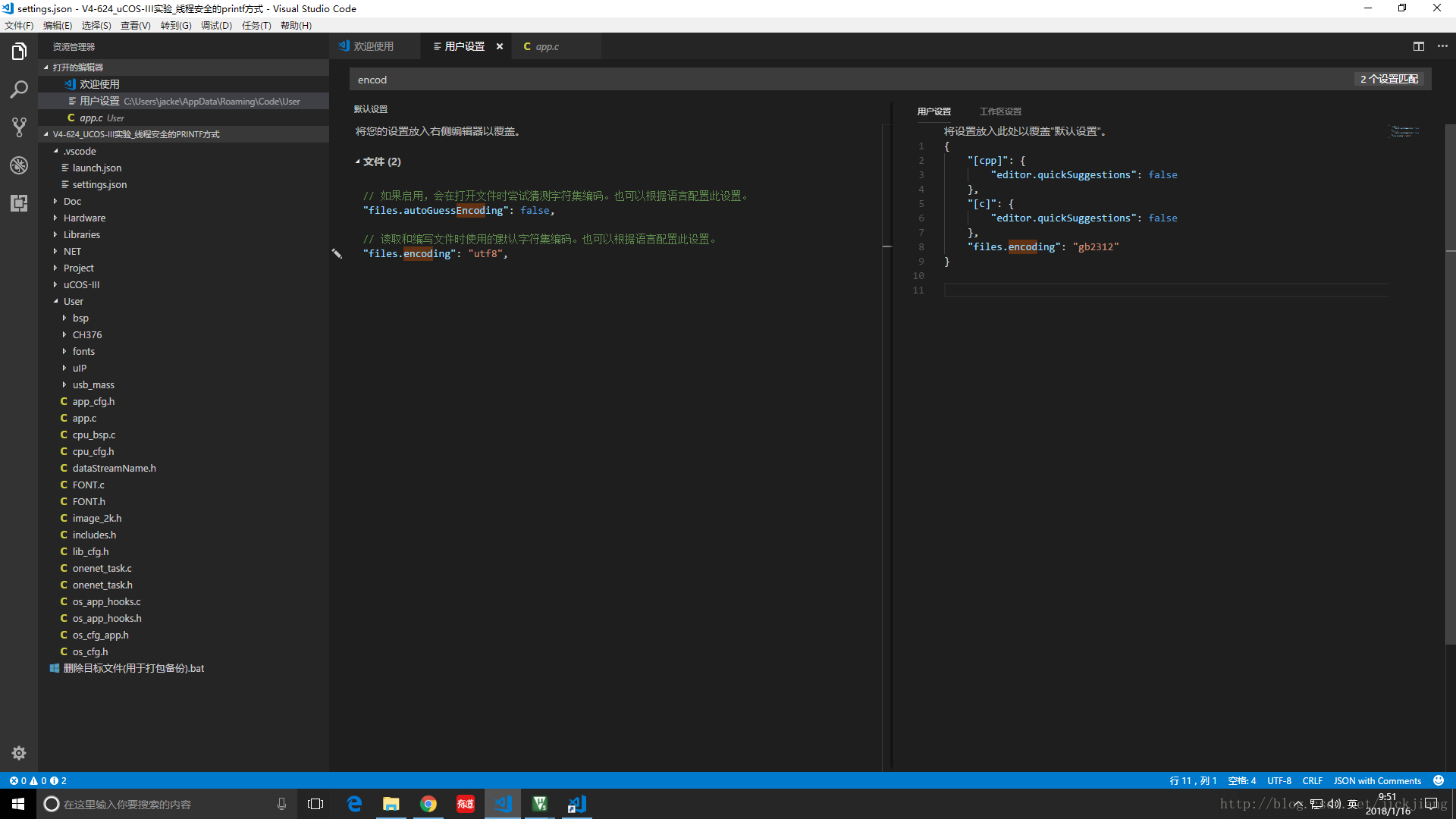Open the 任务(T) menu
Viewport: 1456px width, 819px height.
pyautogui.click(x=256, y=25)
